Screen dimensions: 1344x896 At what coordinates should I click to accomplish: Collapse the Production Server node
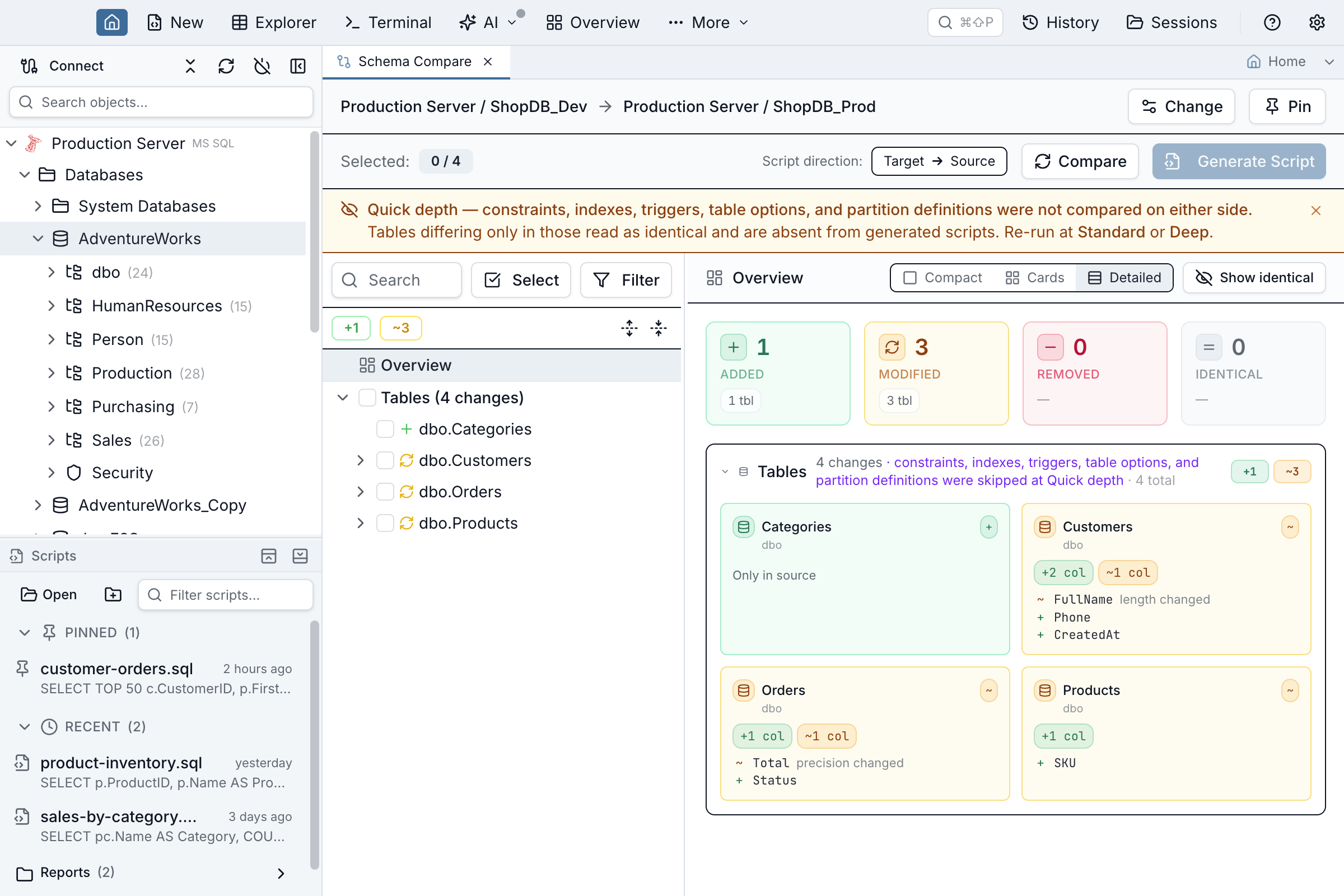pos(11,143)
